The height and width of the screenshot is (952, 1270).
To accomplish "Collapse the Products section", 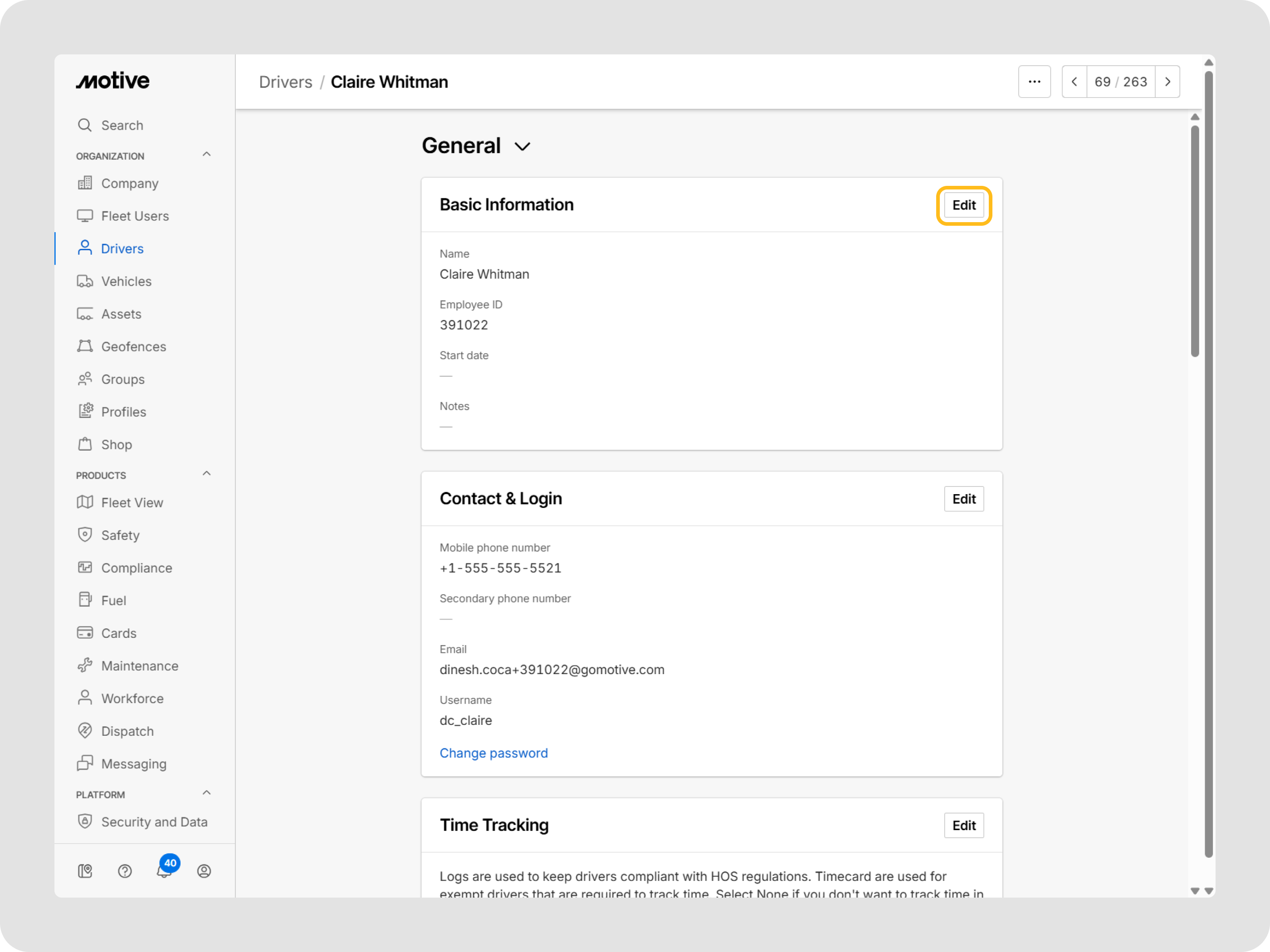I will click(207, 474).
